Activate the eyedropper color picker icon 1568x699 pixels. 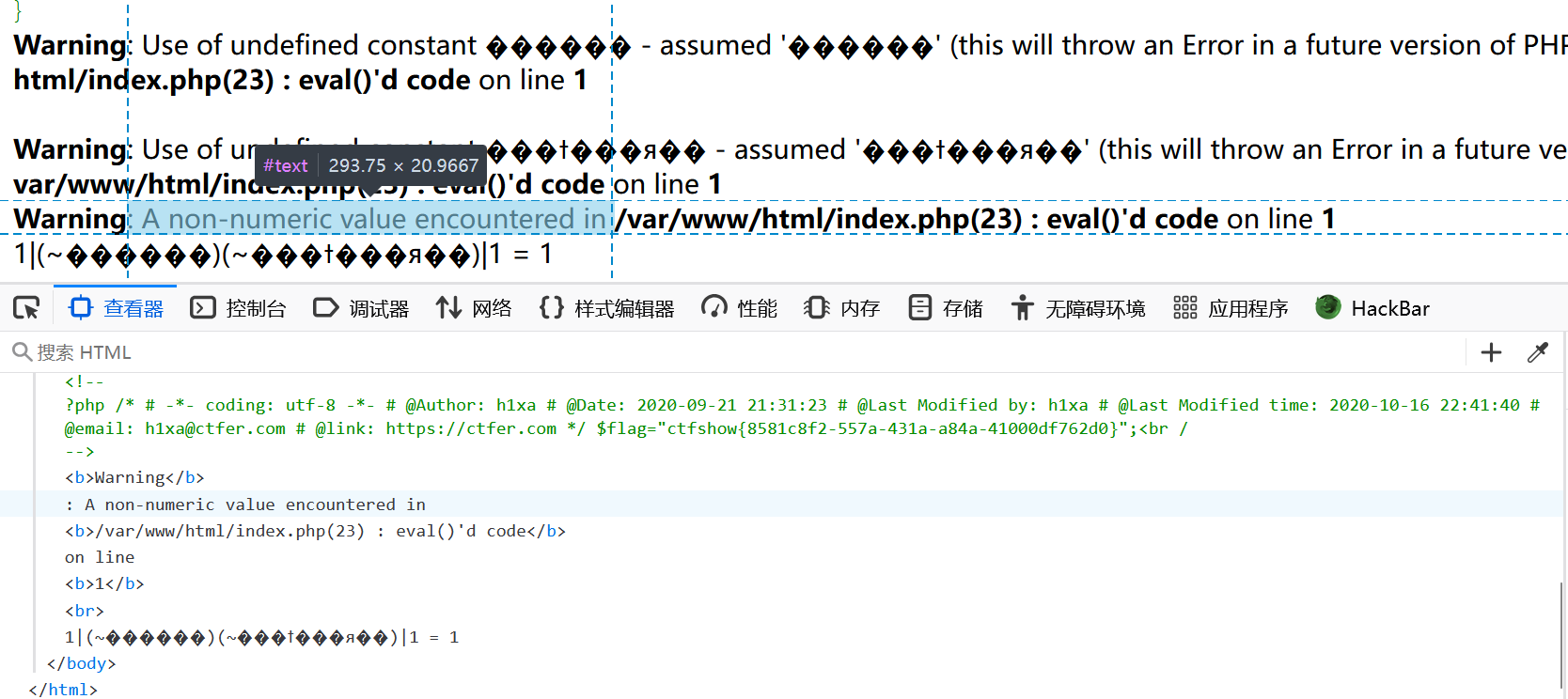point(1538,352)
